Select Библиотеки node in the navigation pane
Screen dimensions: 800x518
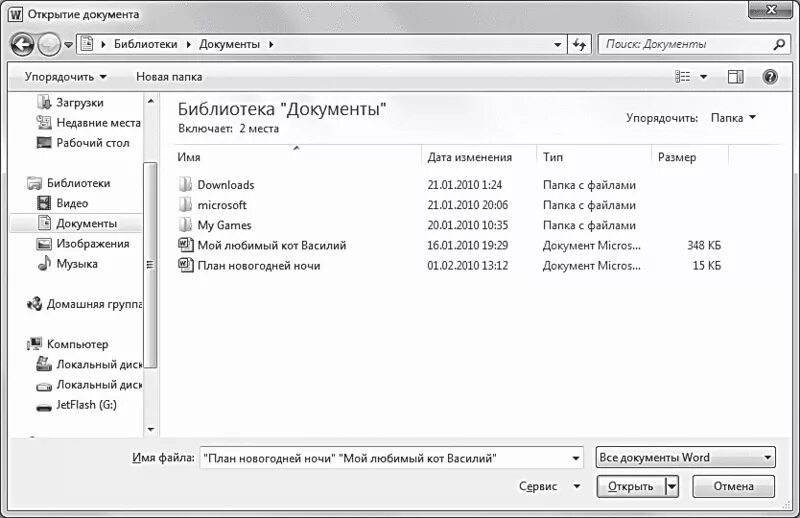(68, 183)
